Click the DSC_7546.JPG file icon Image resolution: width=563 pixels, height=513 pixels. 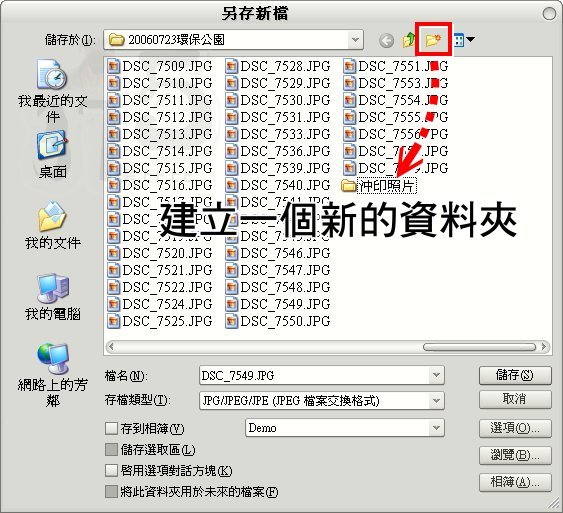tap(231, 253)
